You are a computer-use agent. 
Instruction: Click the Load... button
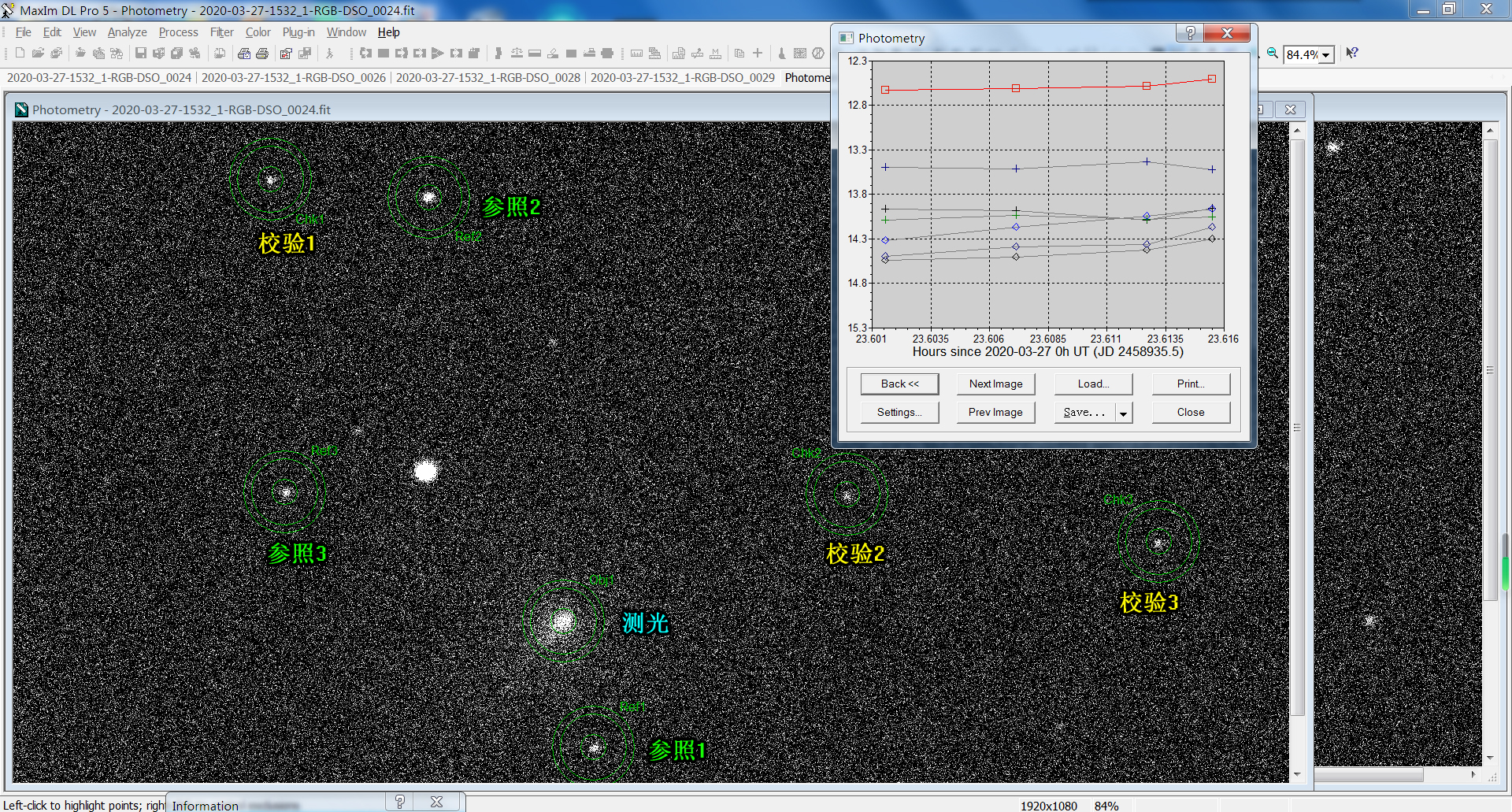tap(1094, 384)
